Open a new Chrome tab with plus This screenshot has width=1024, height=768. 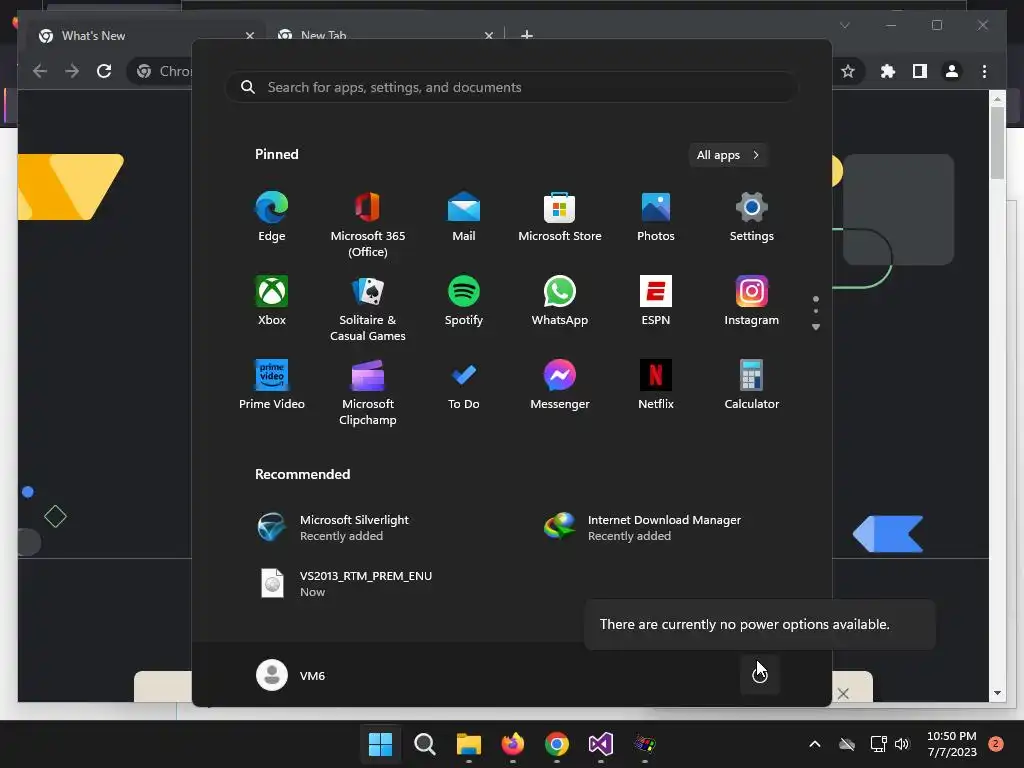coord(526,35)
